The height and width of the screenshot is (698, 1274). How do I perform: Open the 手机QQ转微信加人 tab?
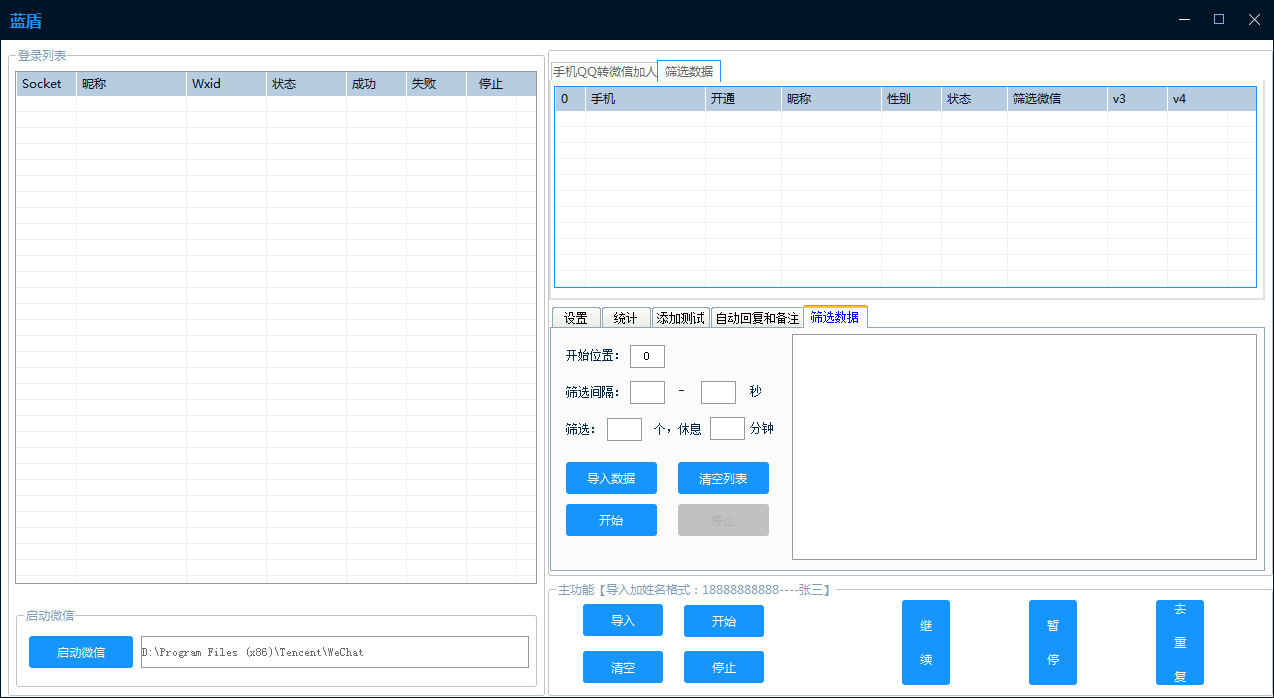pyautogui.click(x=604, y=72)
